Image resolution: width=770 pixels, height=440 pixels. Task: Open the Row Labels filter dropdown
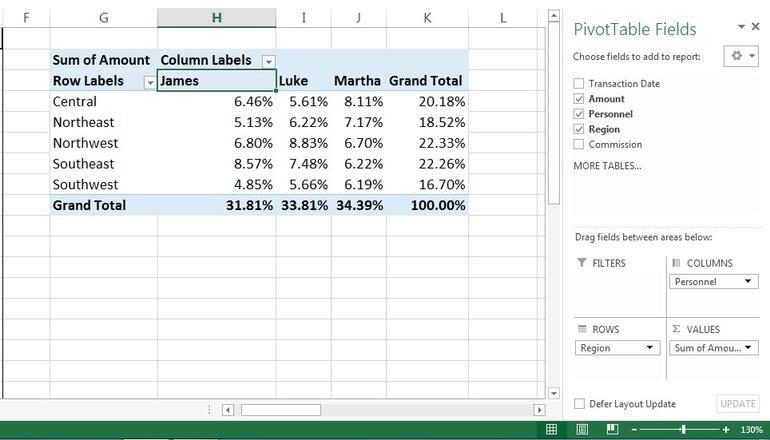[x=150, y=82]
